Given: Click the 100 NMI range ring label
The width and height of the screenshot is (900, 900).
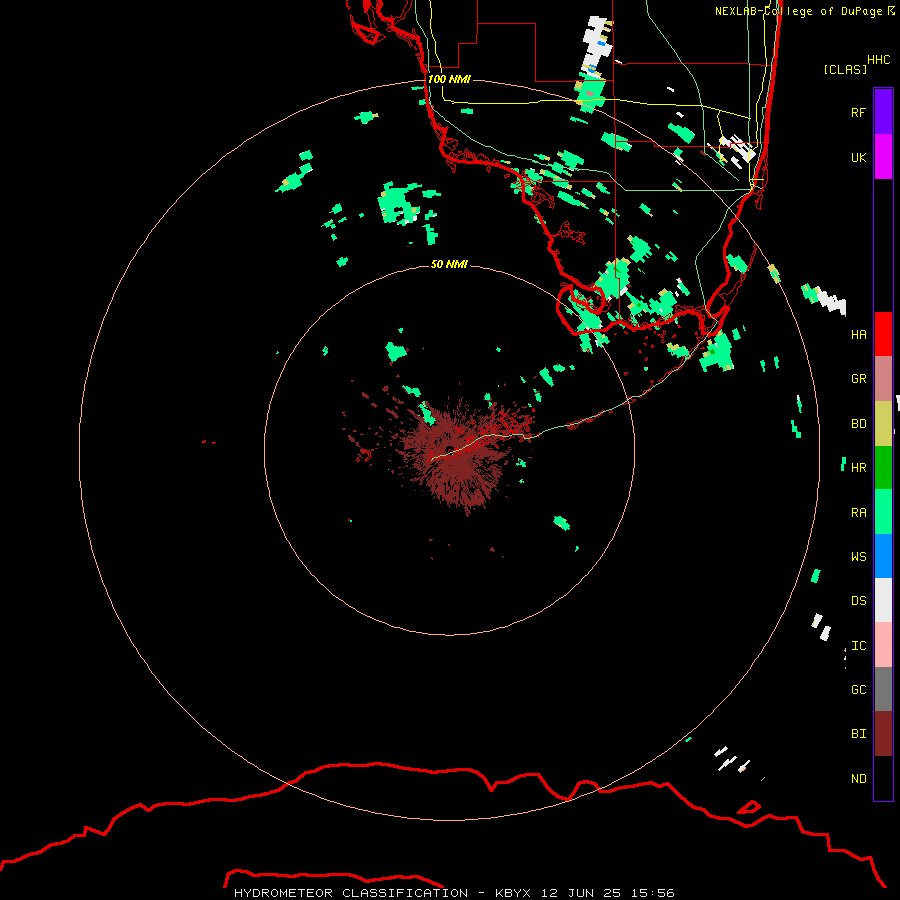Looking at the screenshot, I should [x=449, y=79].
